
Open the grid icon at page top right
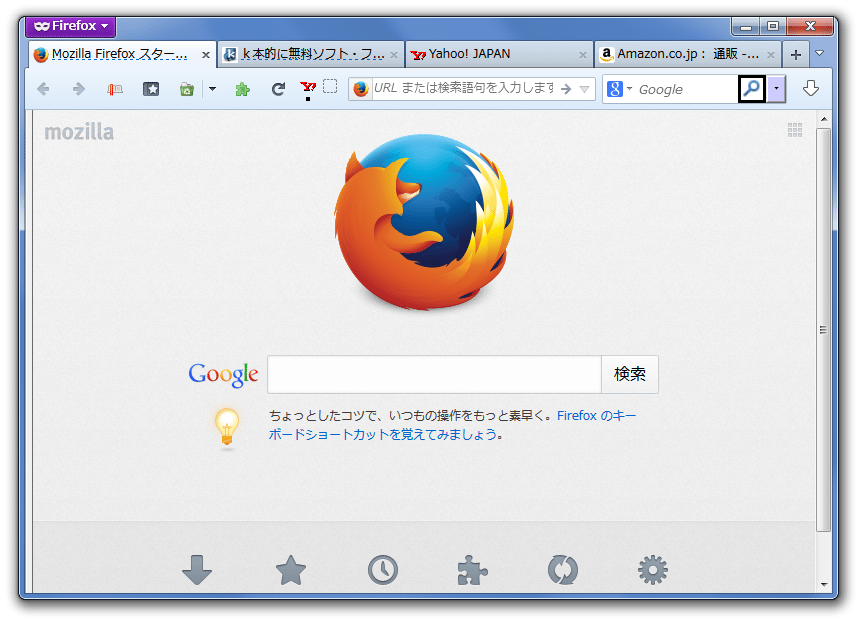pyautogui.click(x=795, y=130)
